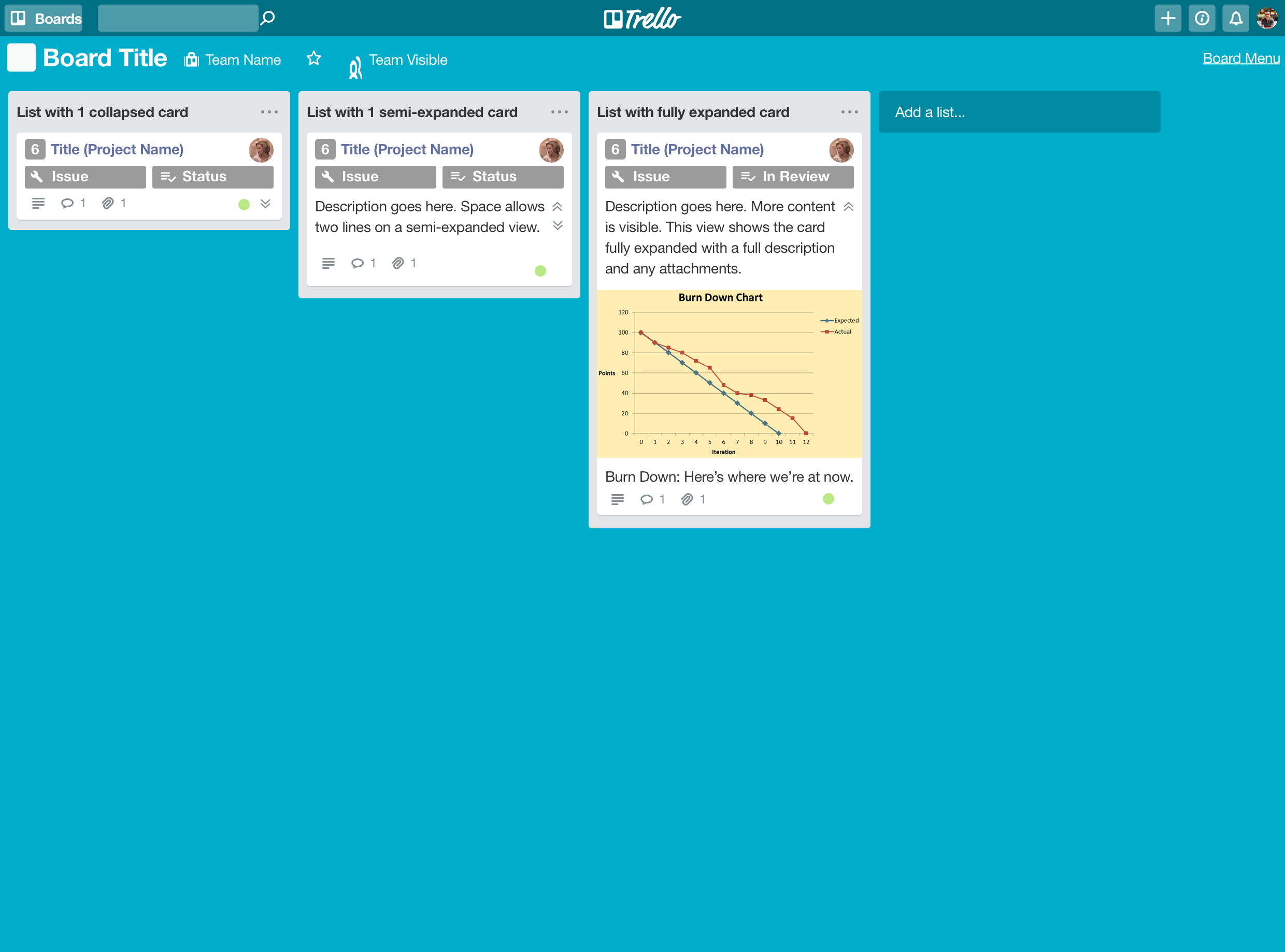The image size is (1285, 952).
Task: Expand the three-dot menu on fully expanded list
Action: [x=850, y=112]
